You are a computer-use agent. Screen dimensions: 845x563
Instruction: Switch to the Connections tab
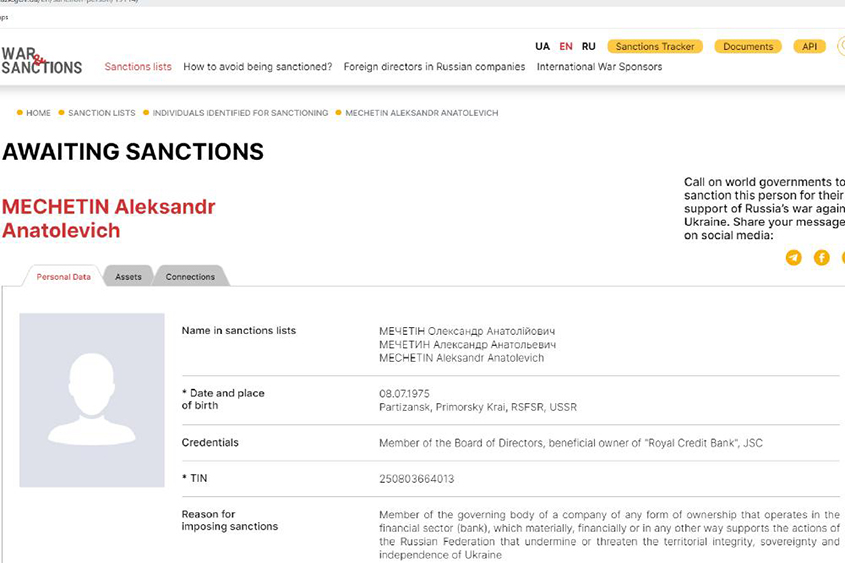click(x=190, y=276)
